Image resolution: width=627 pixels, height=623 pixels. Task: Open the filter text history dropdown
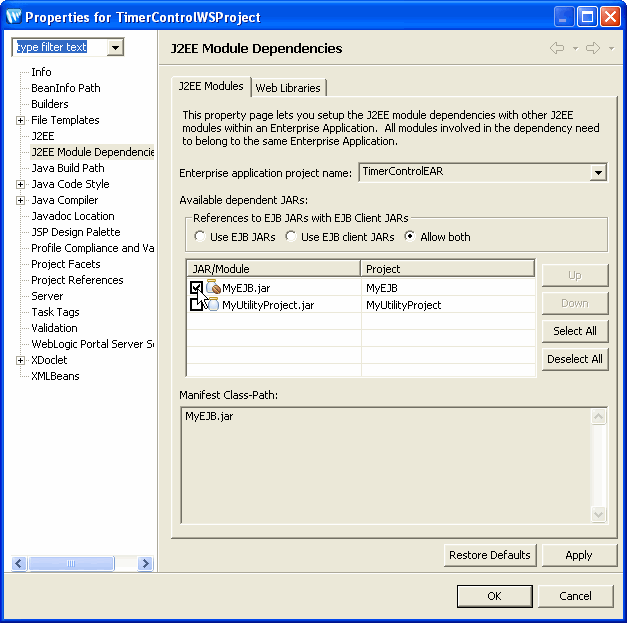pos(116,48)
